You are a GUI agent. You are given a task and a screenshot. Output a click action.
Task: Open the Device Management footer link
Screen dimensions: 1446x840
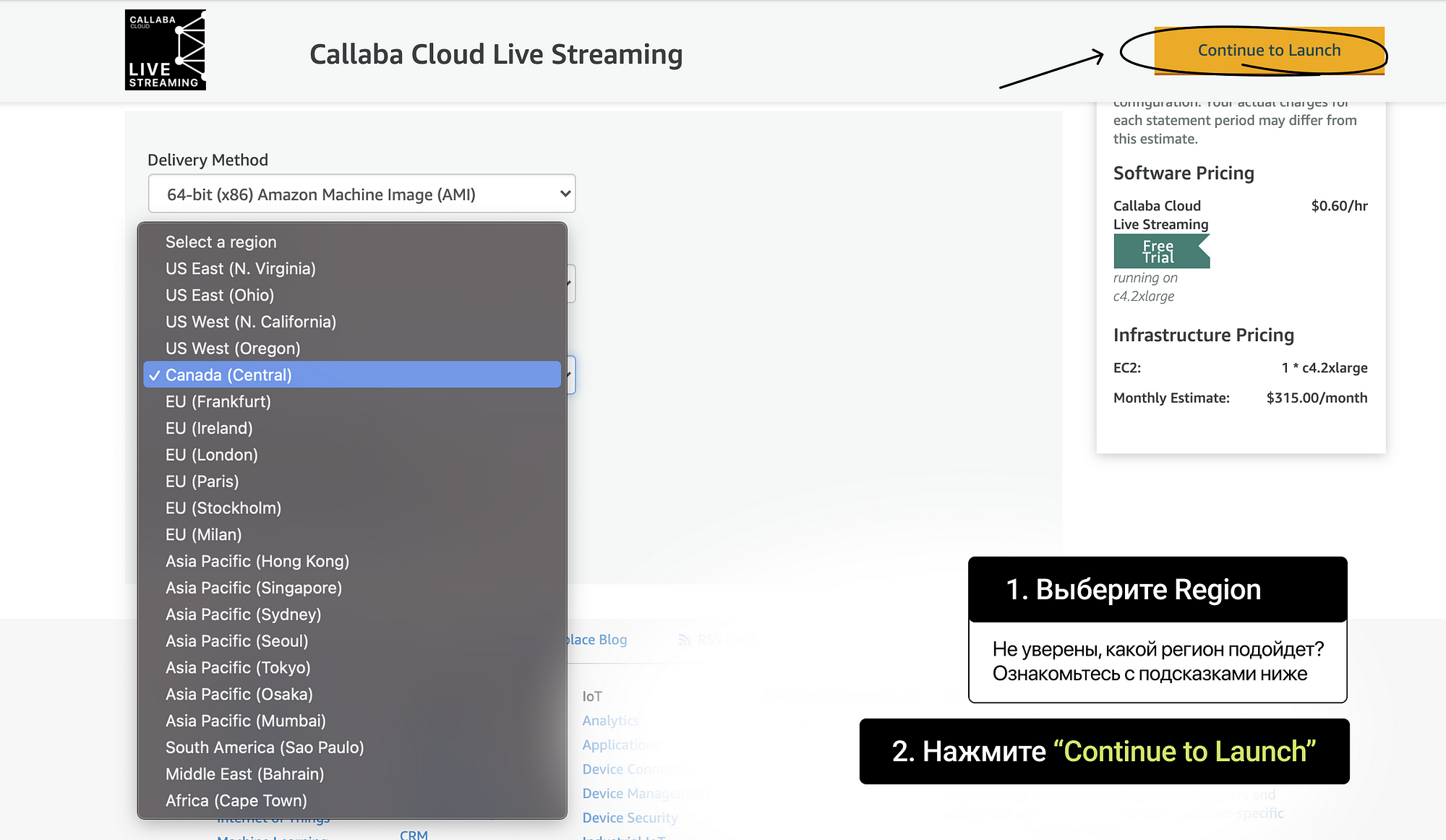point(643,794)
